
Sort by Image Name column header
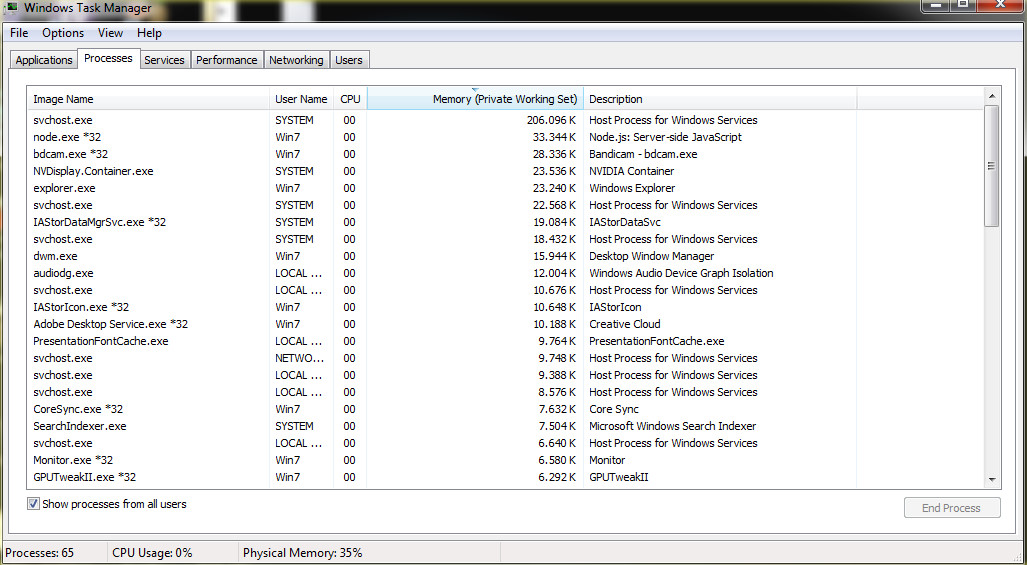pyautogui.click(x=148, y=99)
